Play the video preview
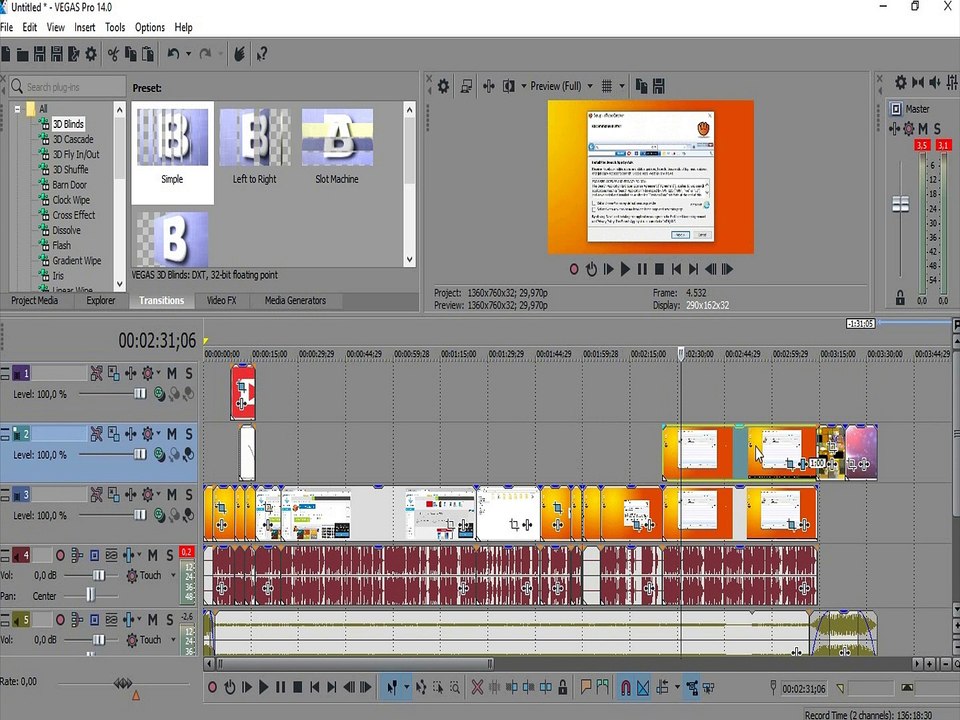 pos(625,269)
